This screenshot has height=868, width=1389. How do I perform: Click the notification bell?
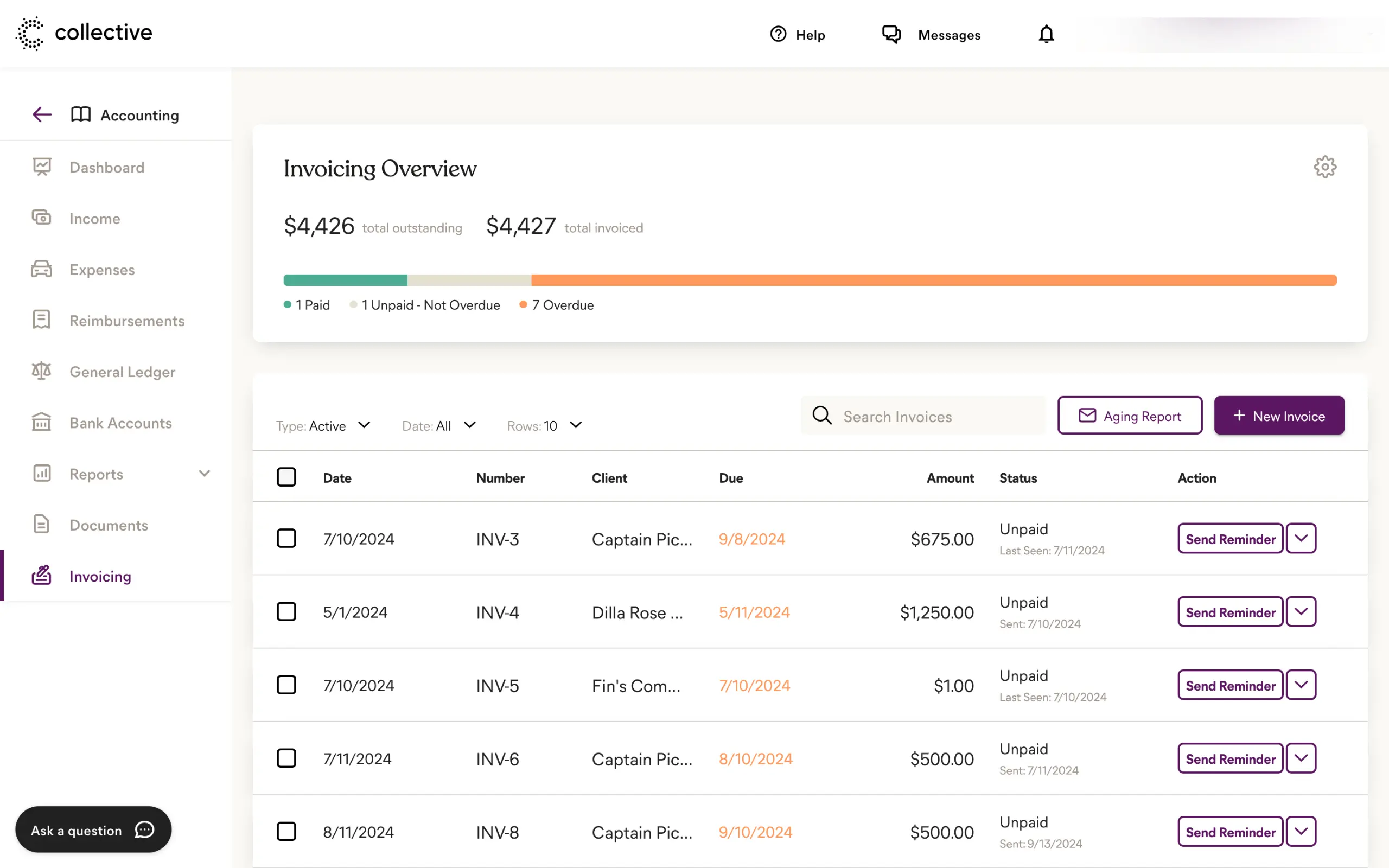pos(1046,34)
